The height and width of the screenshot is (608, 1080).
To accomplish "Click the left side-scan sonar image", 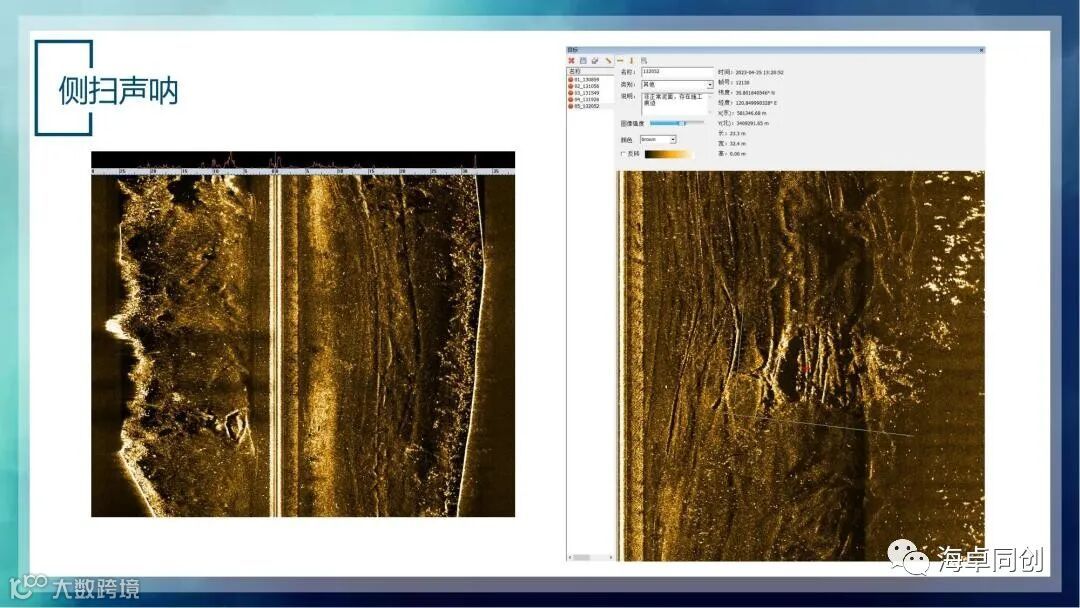I will click(303, 334).
